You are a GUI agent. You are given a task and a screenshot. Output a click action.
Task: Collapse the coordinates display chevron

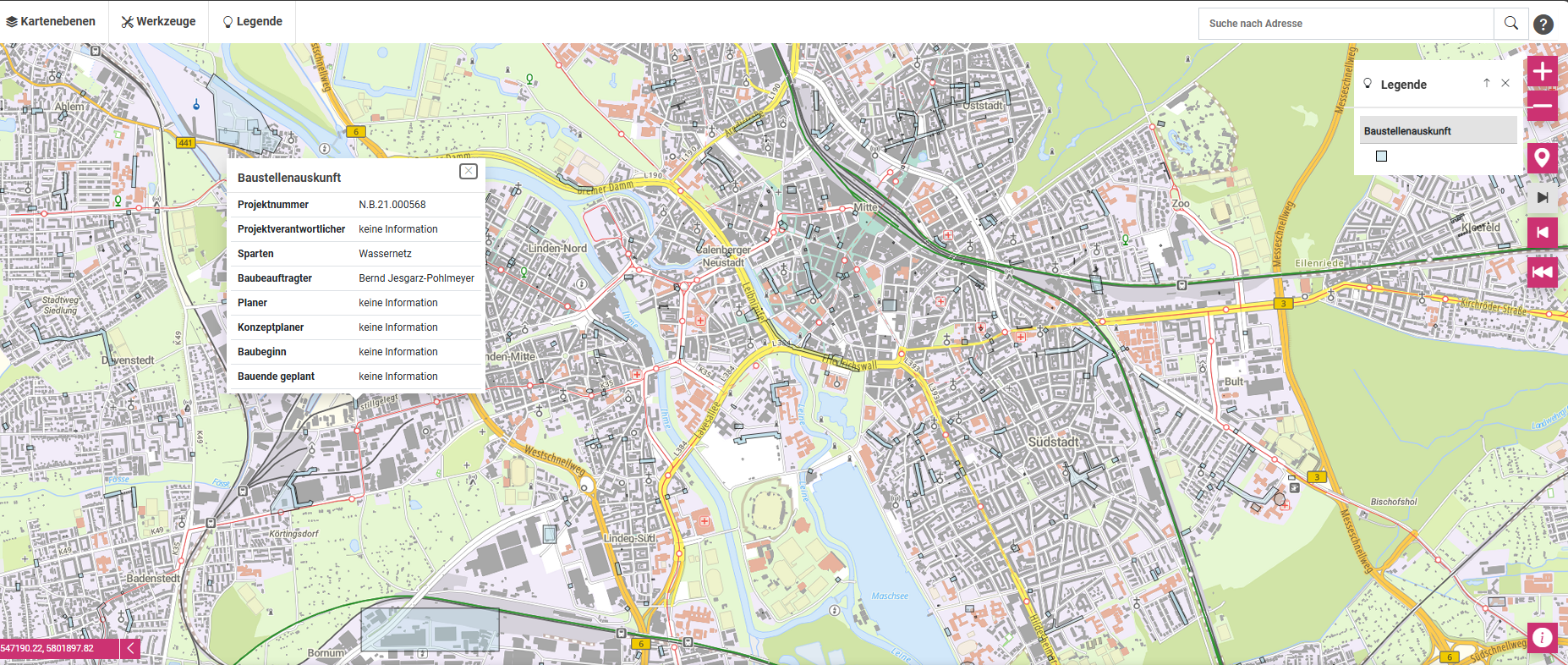tap(130, 648)
